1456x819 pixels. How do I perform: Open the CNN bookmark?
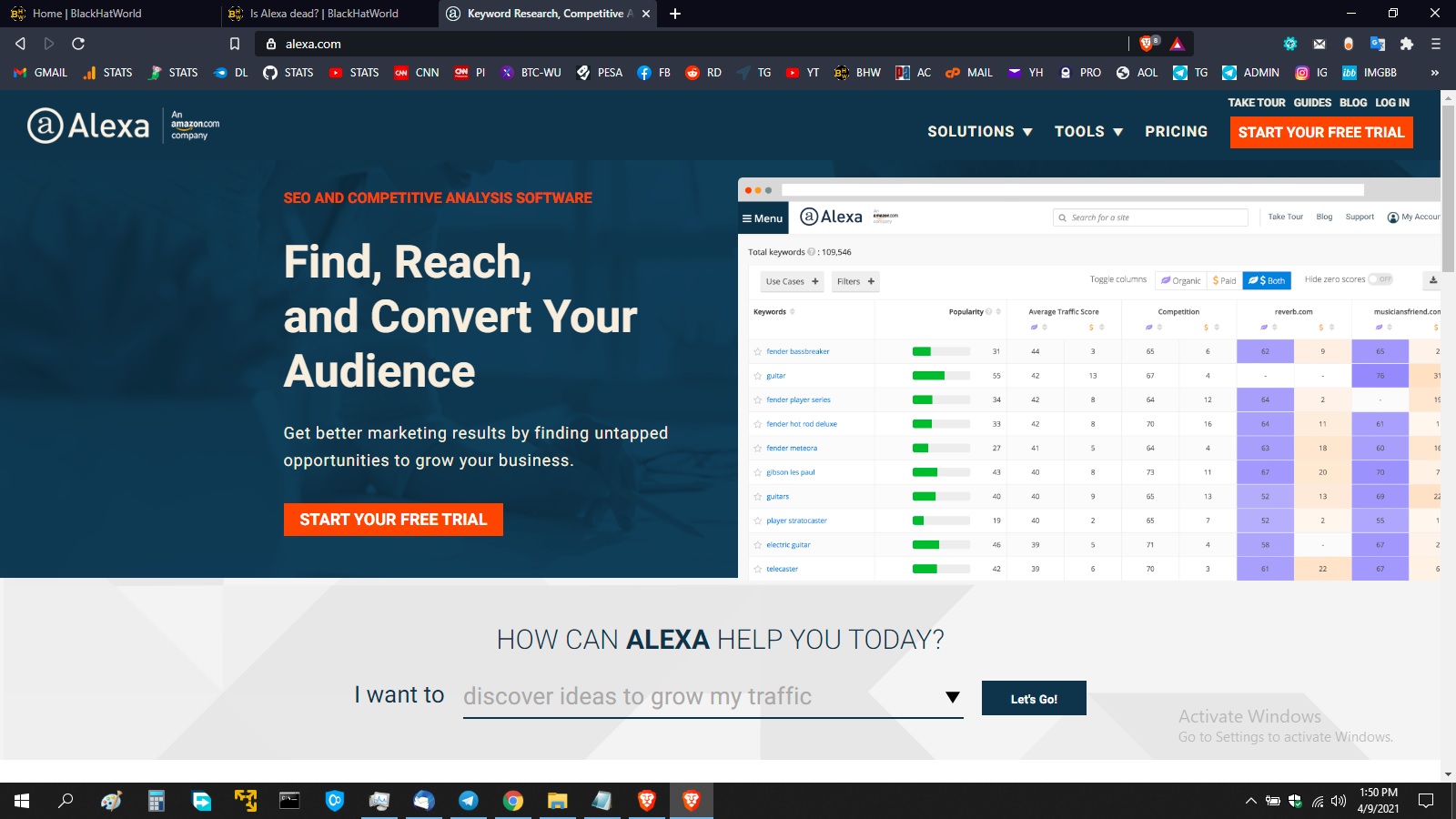click(417, 73)
